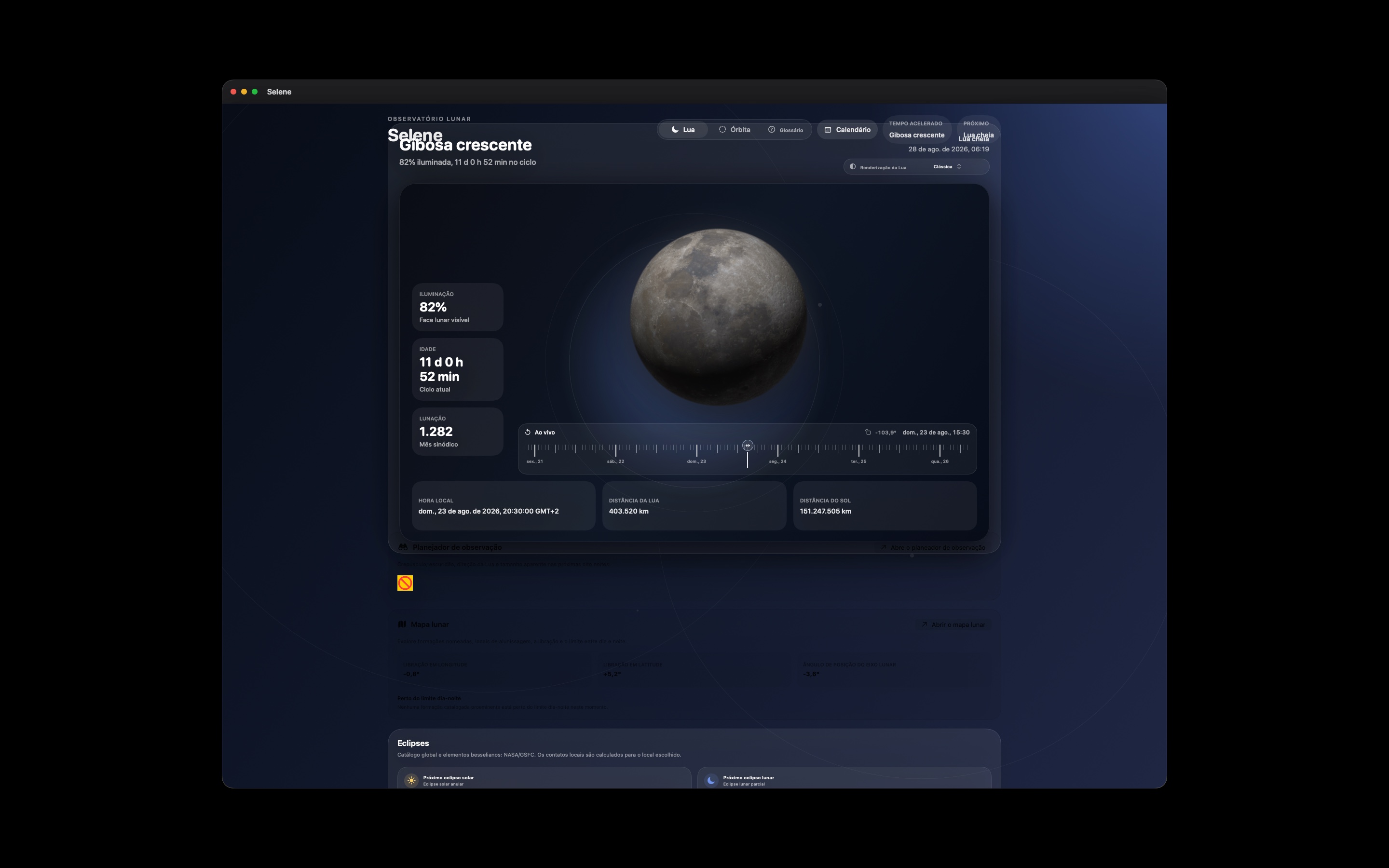Screen dimensions: 1389x868
Task: Open the Próximo eclipse solar card
Action: click(544, 778)
